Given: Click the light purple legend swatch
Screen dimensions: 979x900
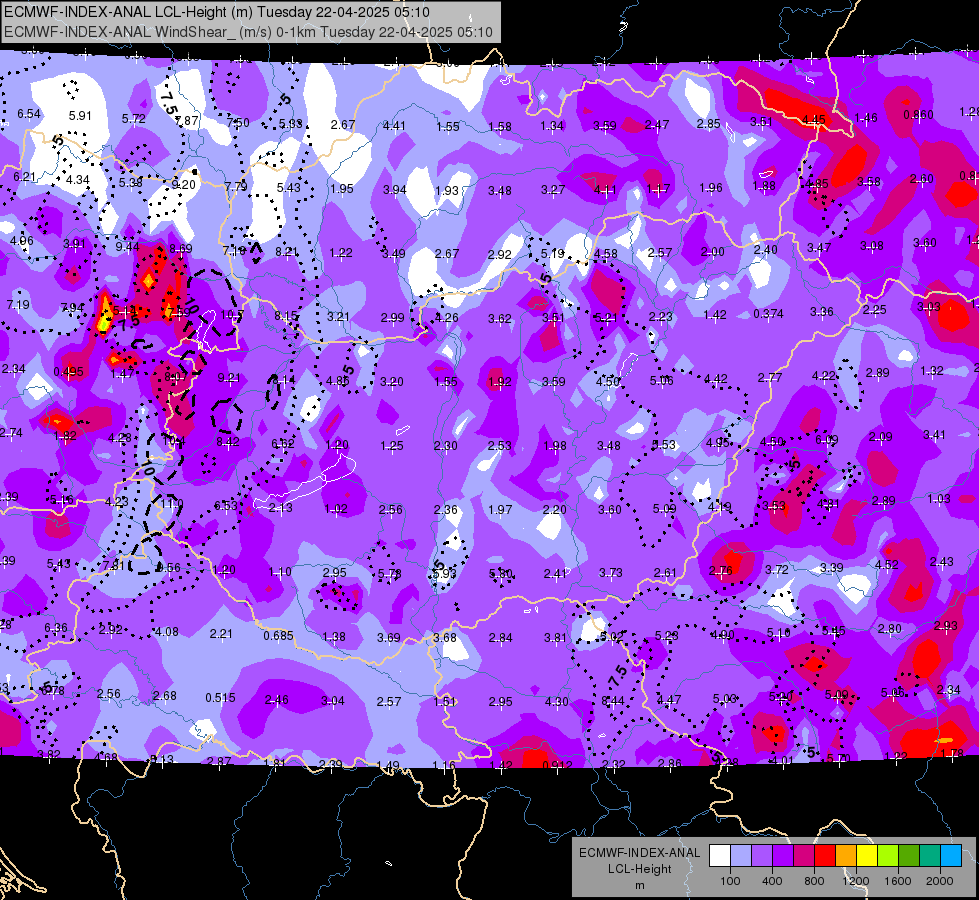Looking at the screenshot, I should coord(762,856).
